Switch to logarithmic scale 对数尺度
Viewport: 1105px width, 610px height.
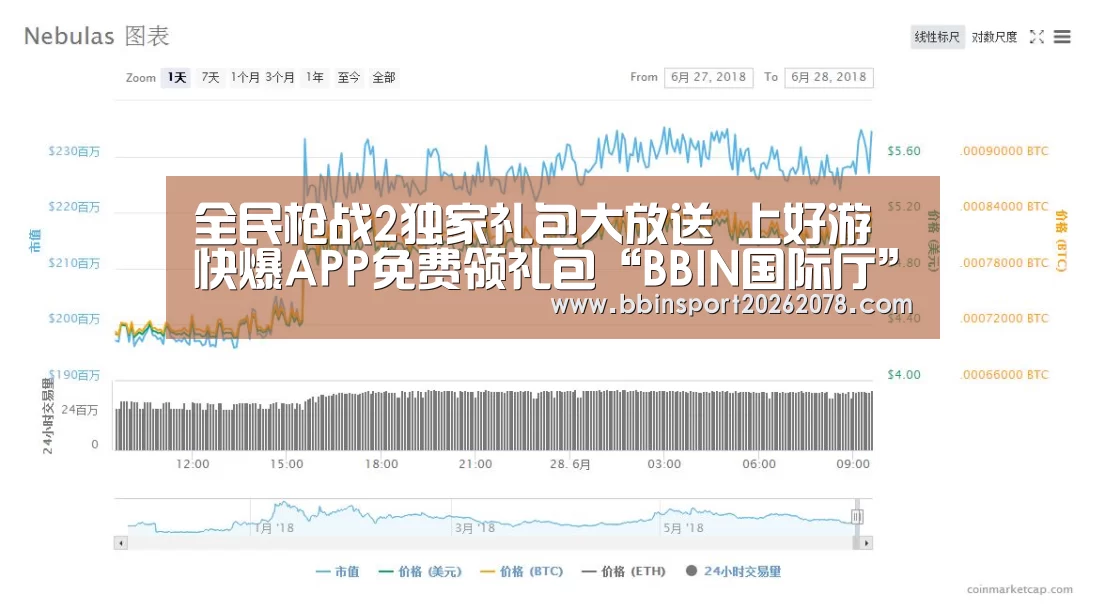(994, 37)
